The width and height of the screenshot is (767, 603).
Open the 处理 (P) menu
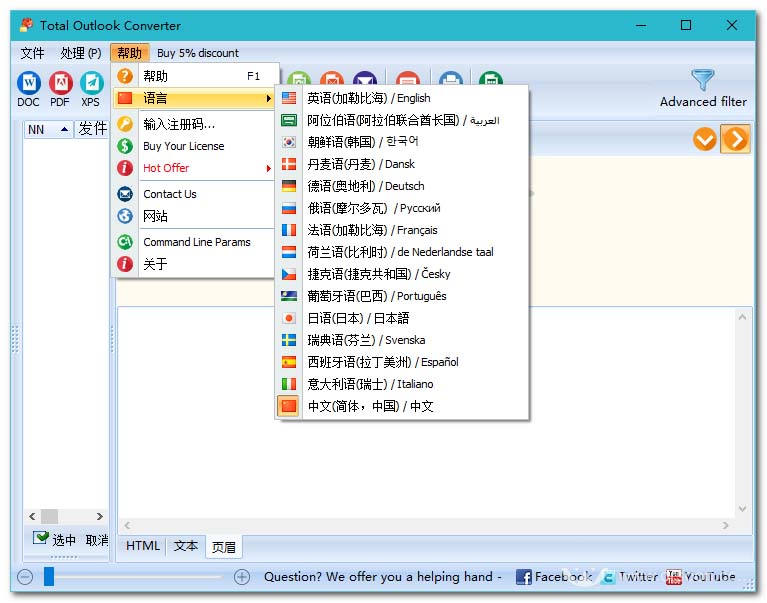point(81,53)
